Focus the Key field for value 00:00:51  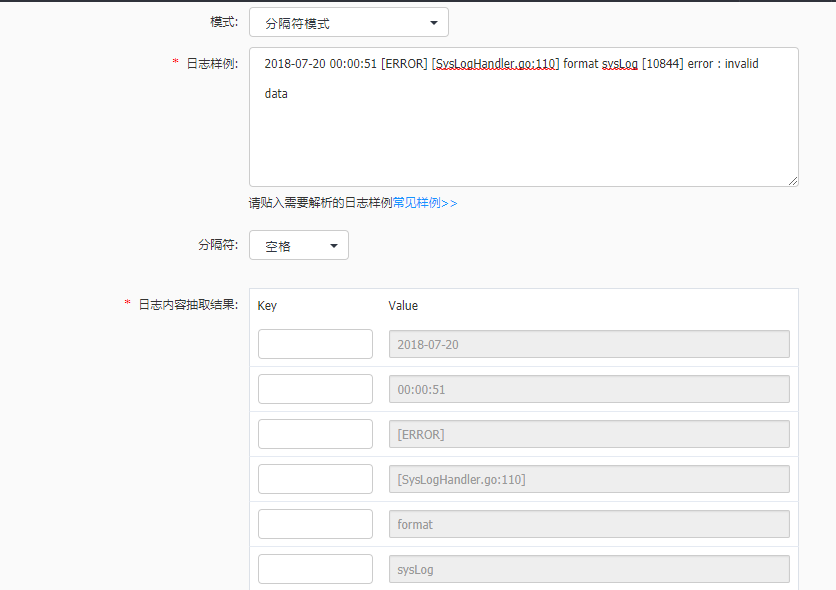315,389
